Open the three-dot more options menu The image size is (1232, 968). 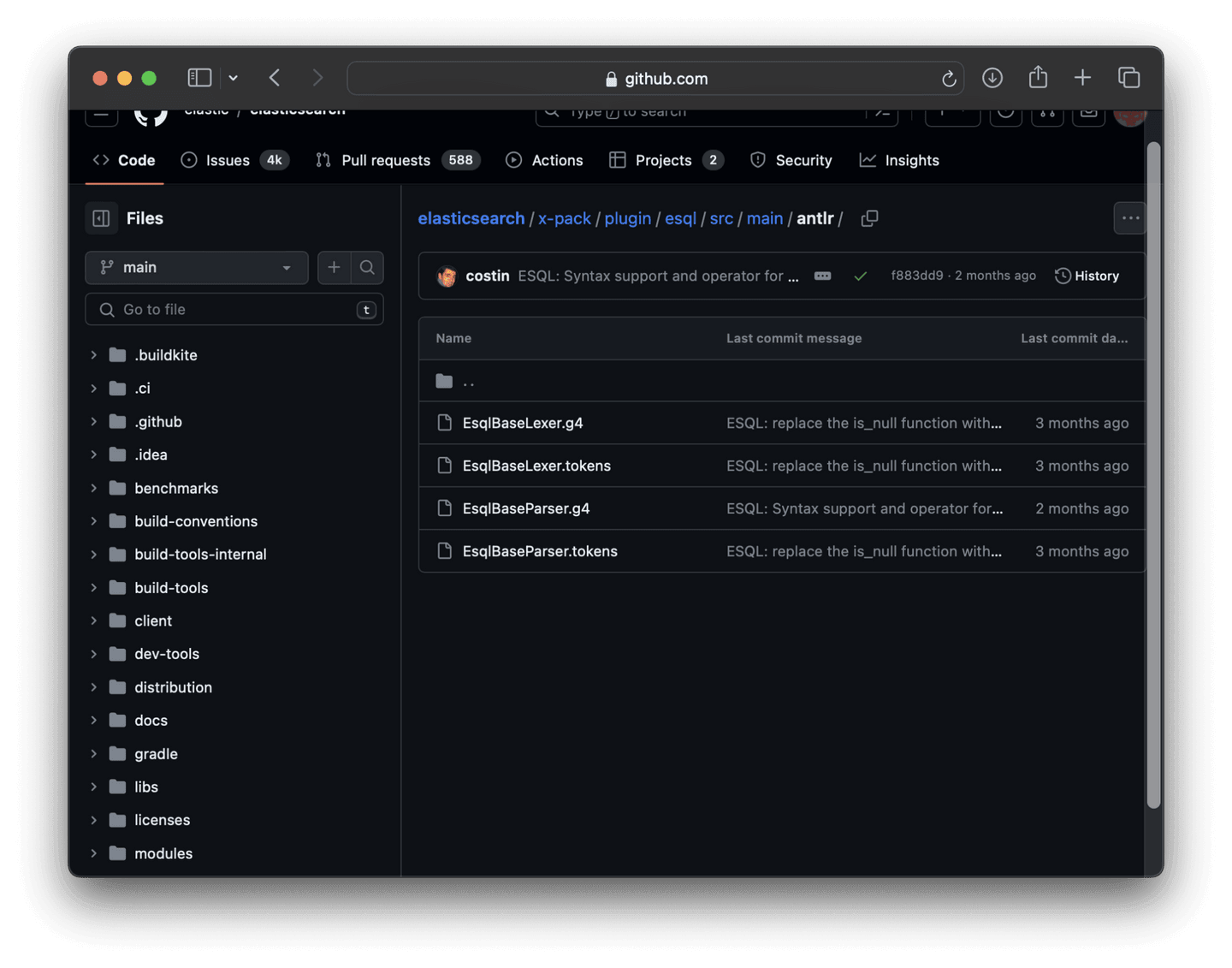tap(1130, 218)
